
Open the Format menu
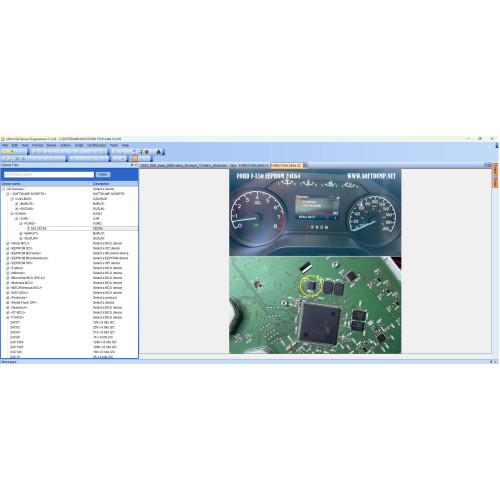(x=37, y=145)
